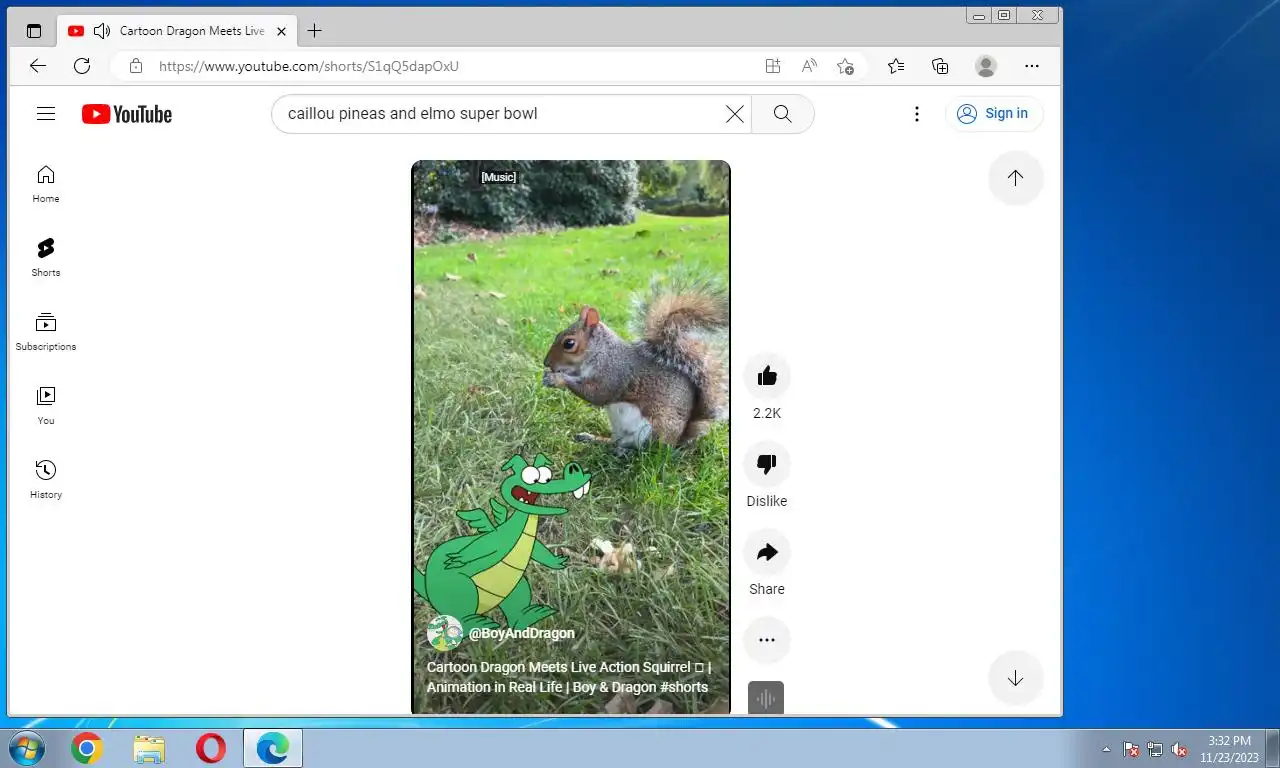Select the Cartoon Dragon Meets Live tab
This screenshot has height=768, width=1280.
(177, 31)
